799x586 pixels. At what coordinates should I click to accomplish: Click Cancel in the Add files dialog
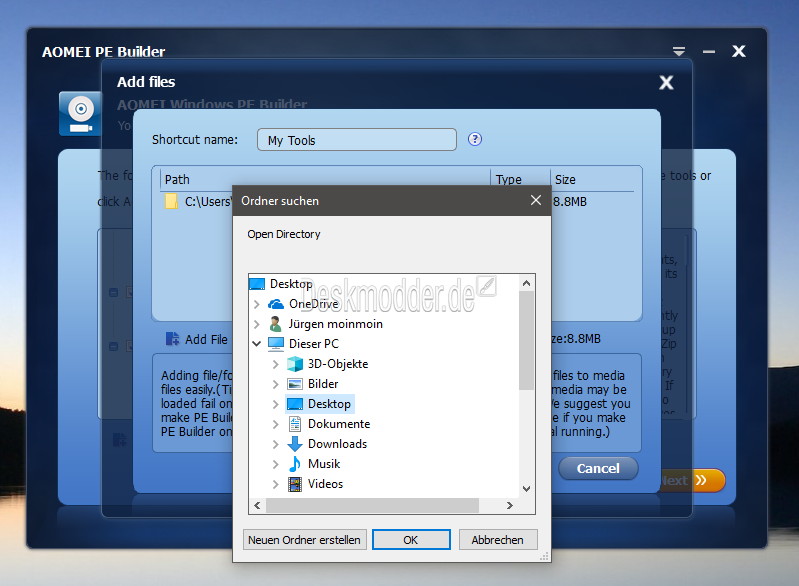[598, 468]
